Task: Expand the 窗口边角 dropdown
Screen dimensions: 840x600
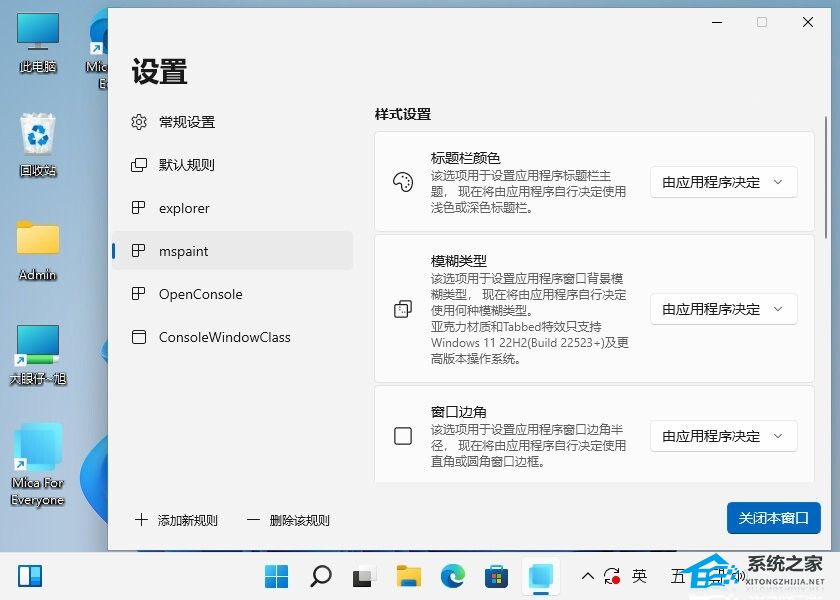Action: click(723, 436)
